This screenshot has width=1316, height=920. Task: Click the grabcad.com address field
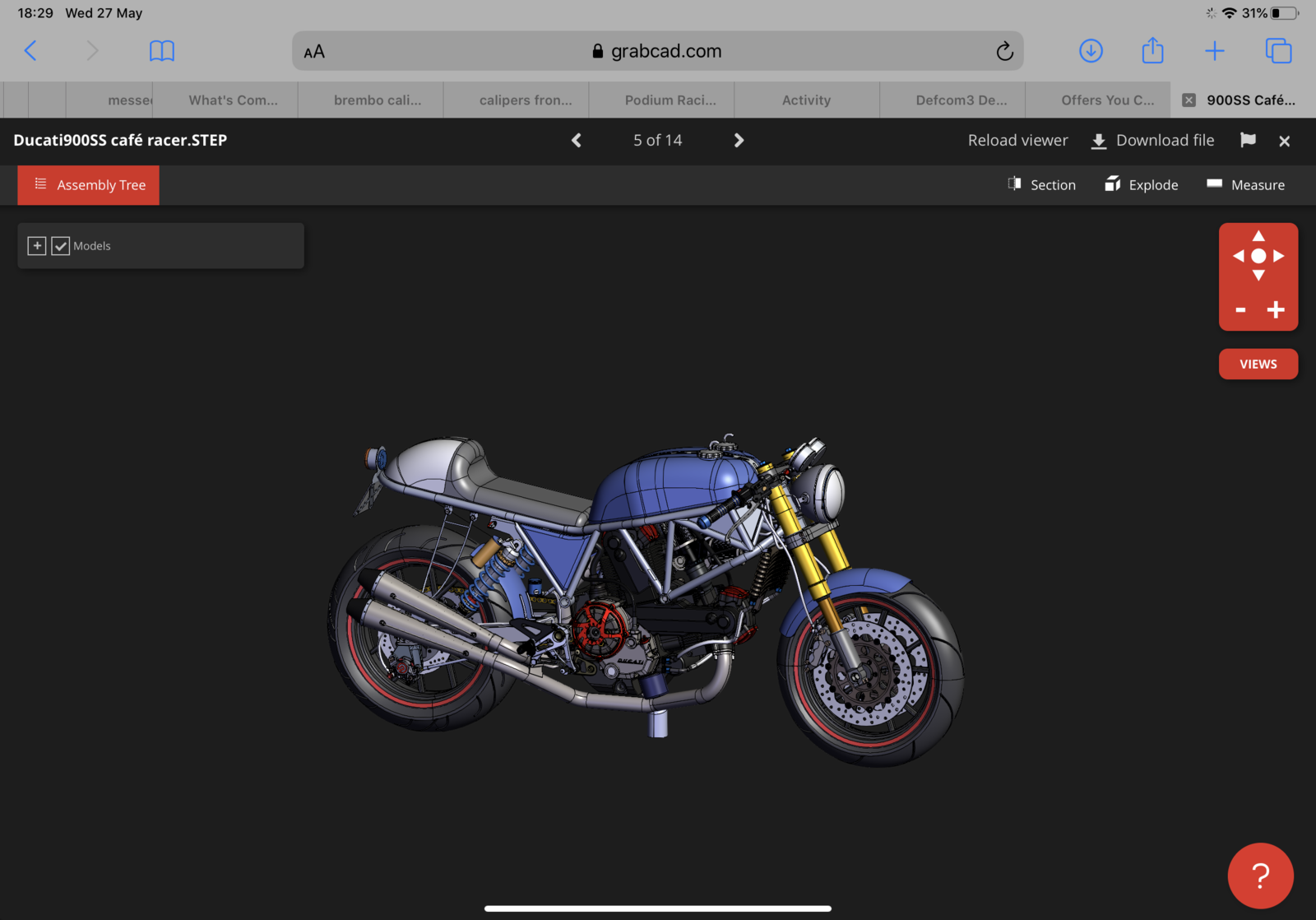point(657,51)
